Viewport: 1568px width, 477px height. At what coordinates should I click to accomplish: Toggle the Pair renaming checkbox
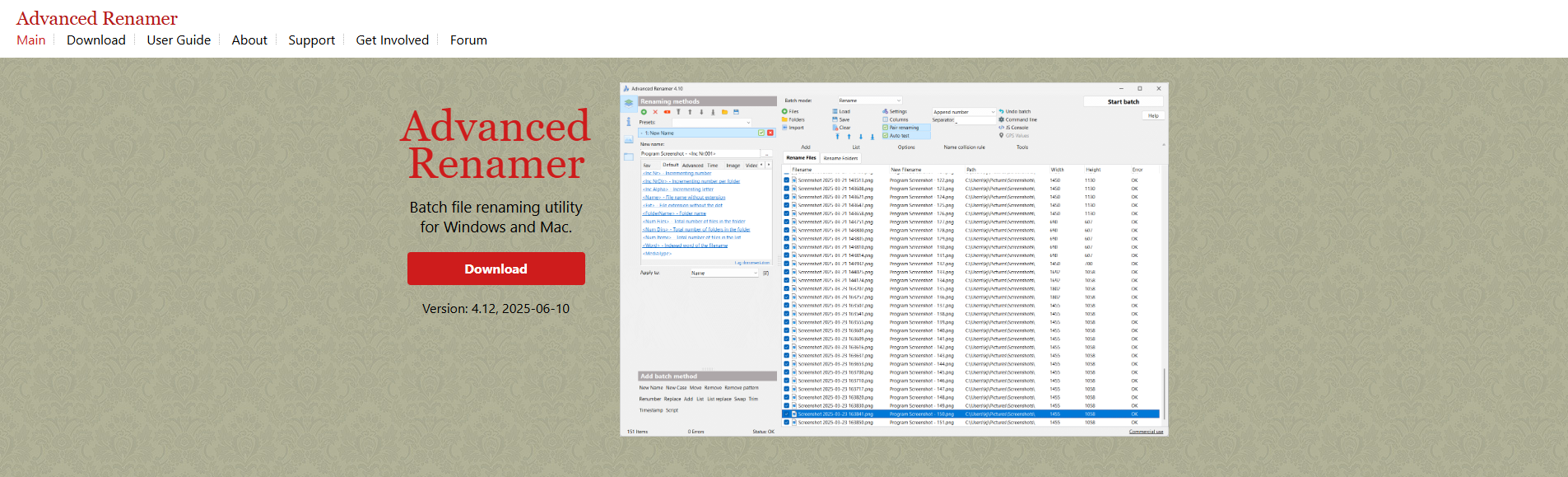coord(886,128)
